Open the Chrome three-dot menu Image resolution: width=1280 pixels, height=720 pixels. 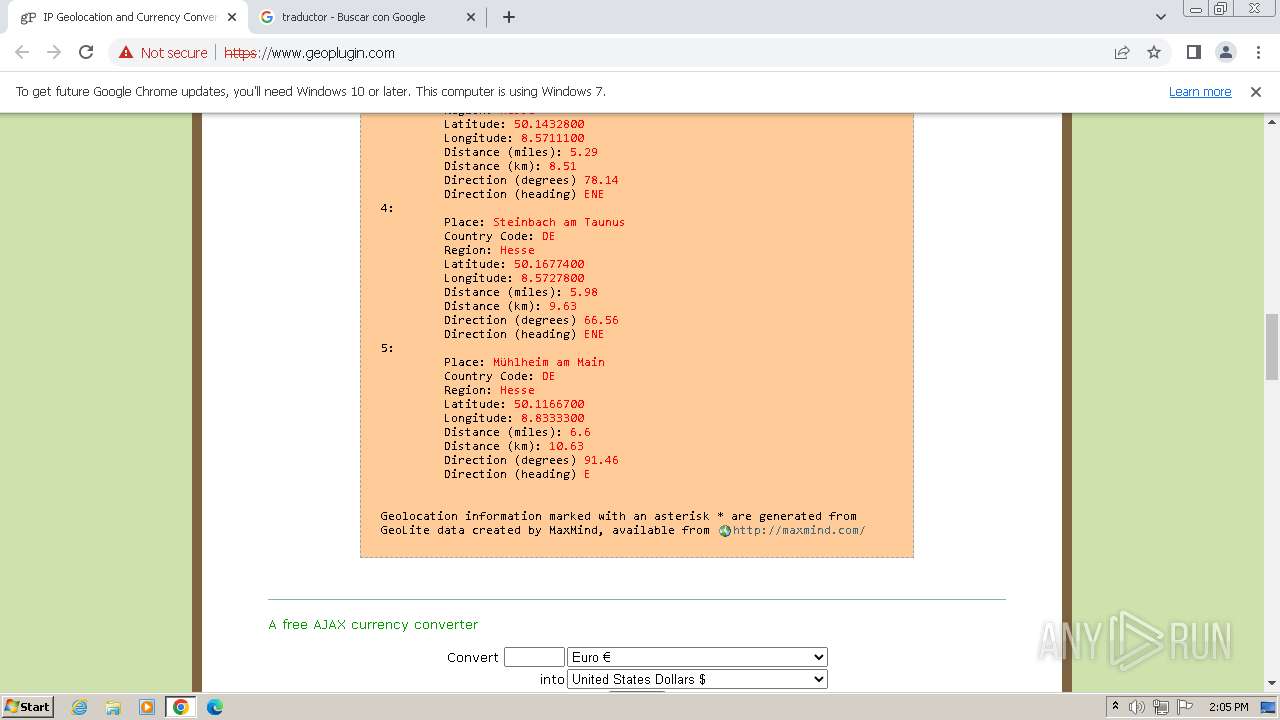(x=1258, y=53)
